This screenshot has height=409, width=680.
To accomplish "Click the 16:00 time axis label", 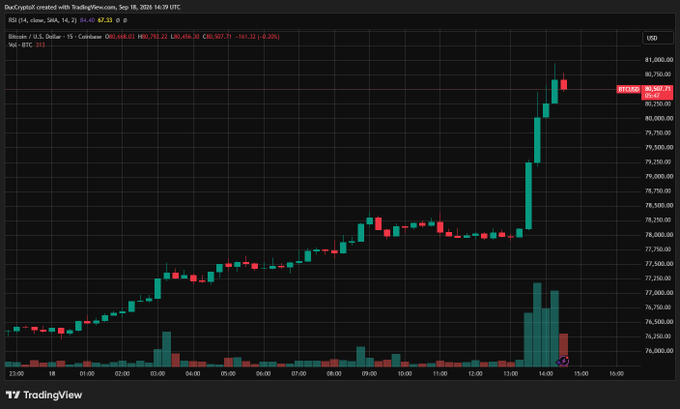I will pos(616,373).
